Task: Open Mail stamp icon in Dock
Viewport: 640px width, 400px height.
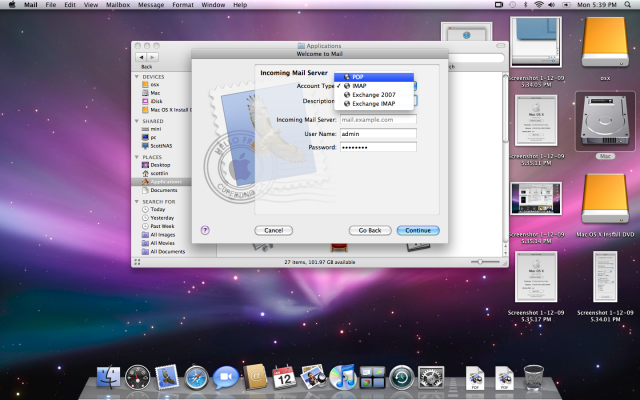Action: pyautogui.click(x=167, y=377)
